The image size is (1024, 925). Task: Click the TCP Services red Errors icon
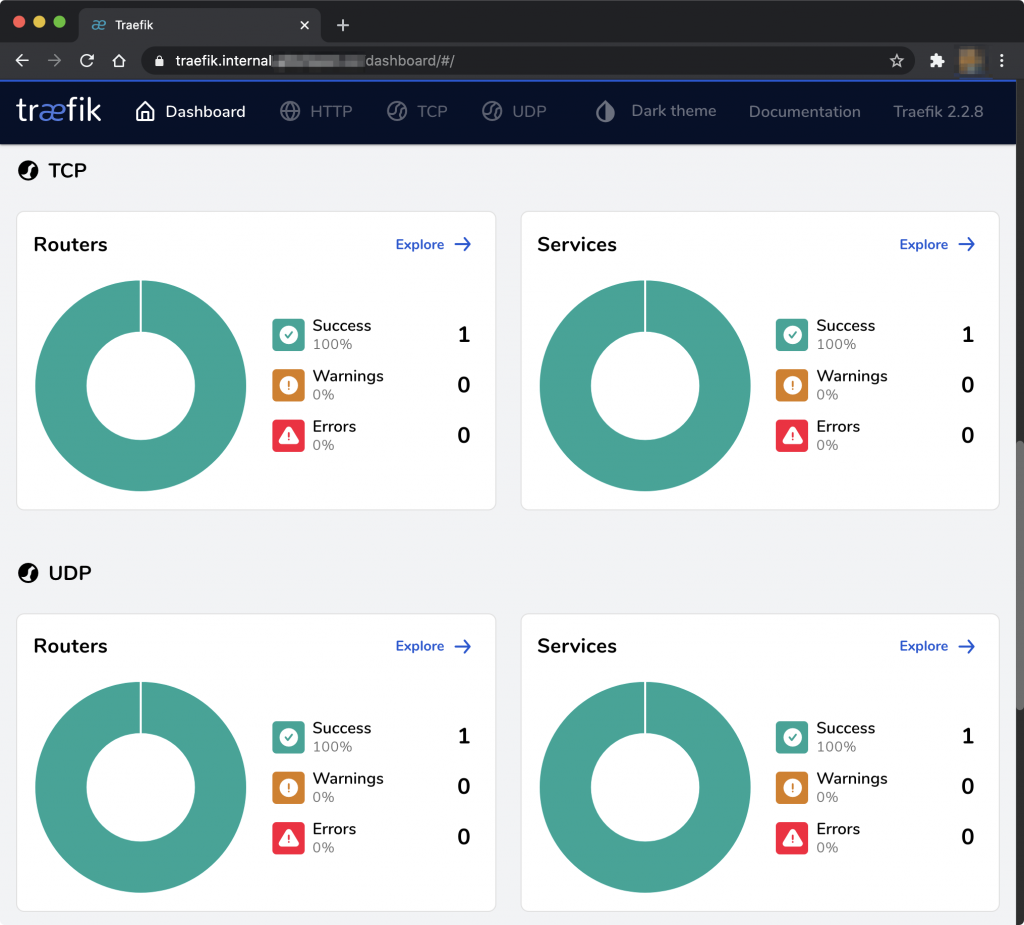point(792,435)
